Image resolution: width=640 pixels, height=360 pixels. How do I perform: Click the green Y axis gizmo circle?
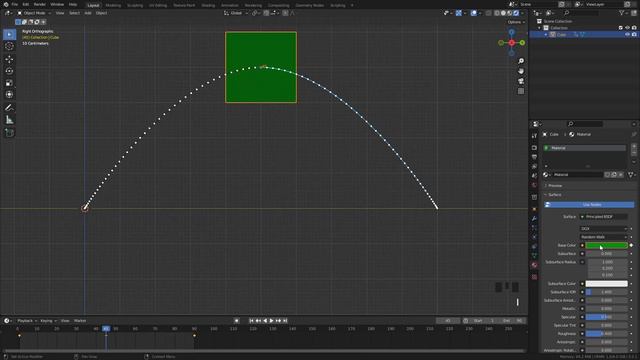coord(522,42)
